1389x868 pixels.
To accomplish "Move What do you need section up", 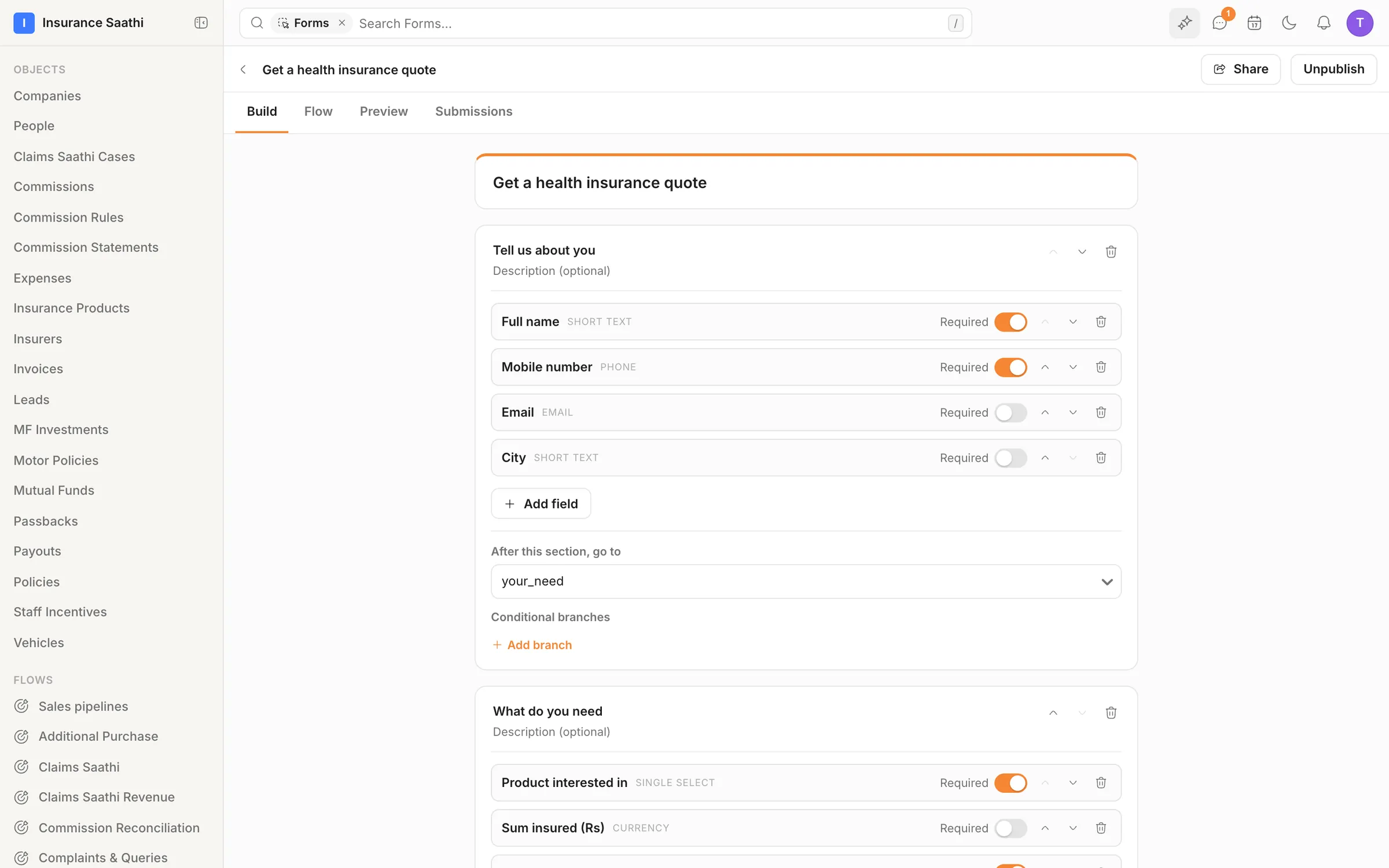I will coord(1053,713).
